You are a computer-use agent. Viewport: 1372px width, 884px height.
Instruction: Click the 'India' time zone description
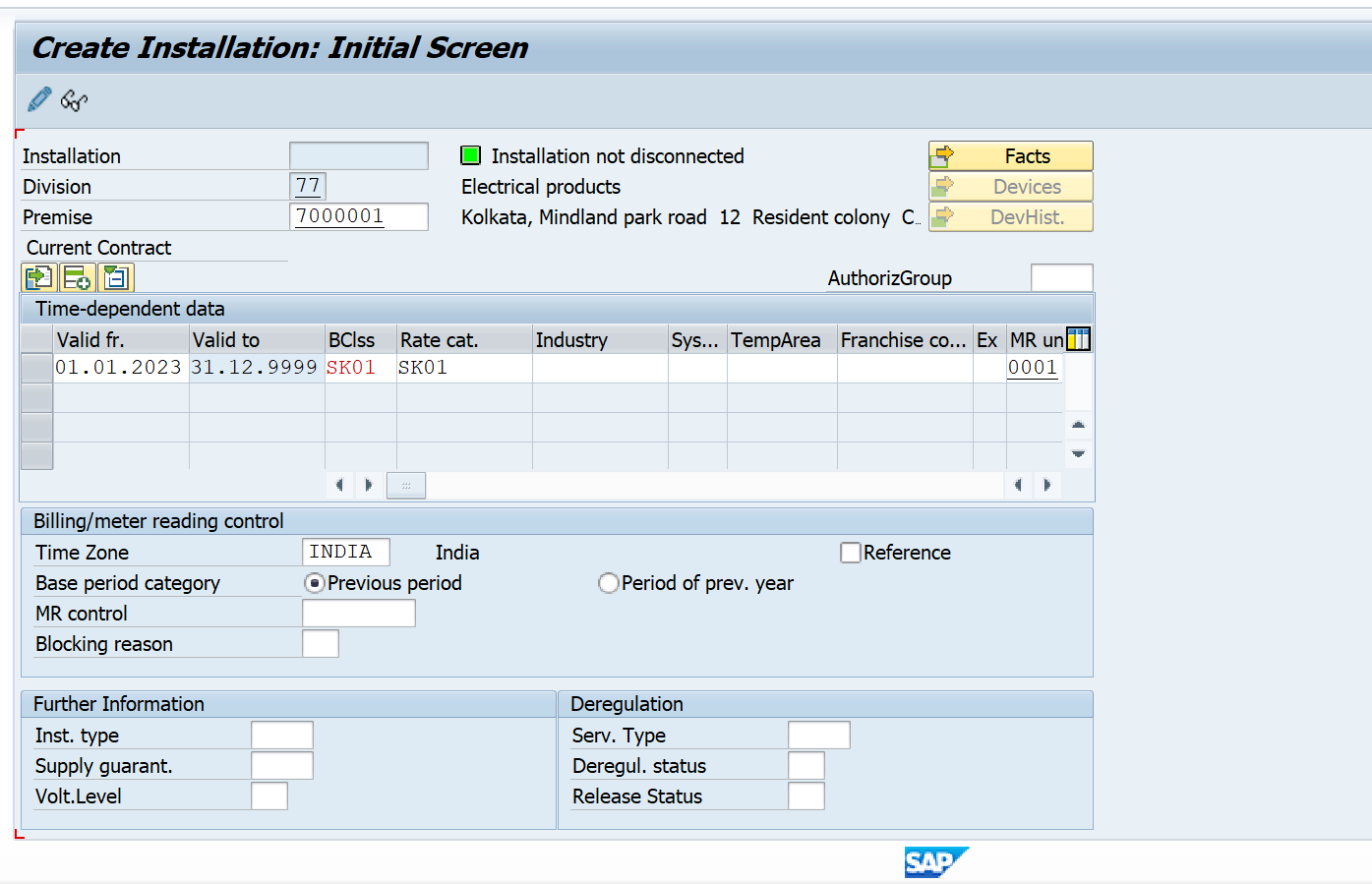coord(457,553)
